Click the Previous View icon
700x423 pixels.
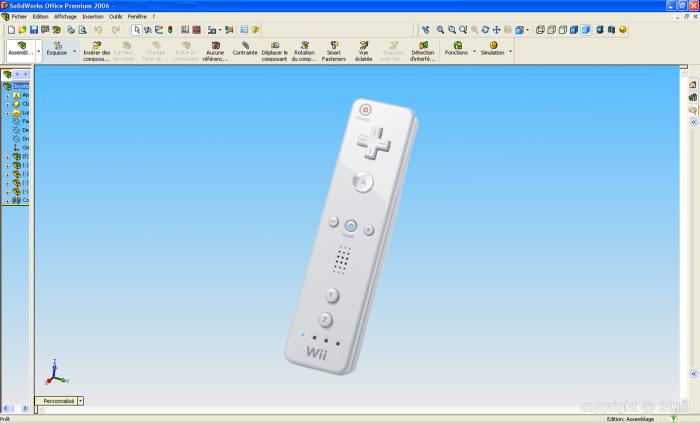pos(426,30)
